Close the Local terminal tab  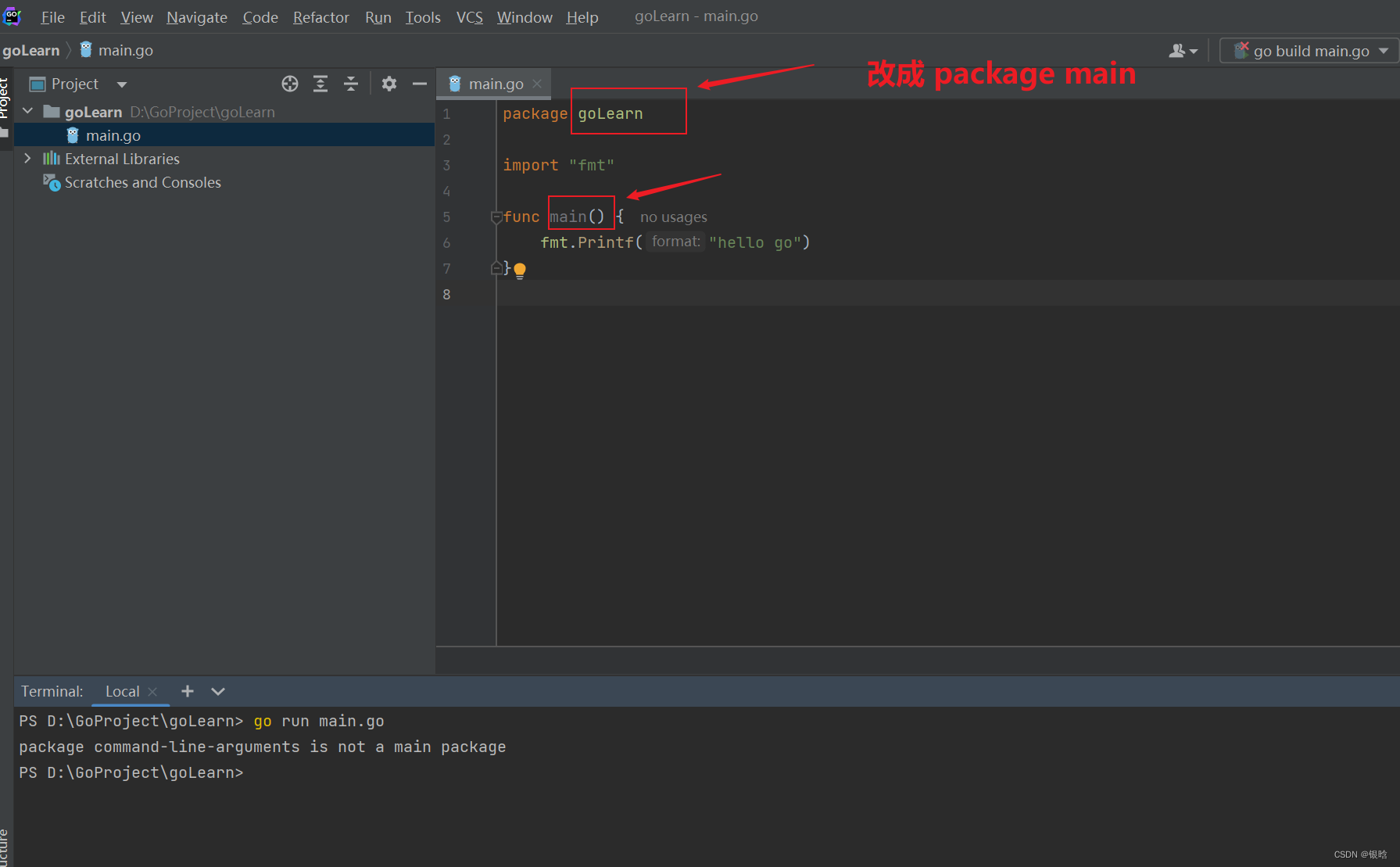pyautogui.click(x=152, y=691)
